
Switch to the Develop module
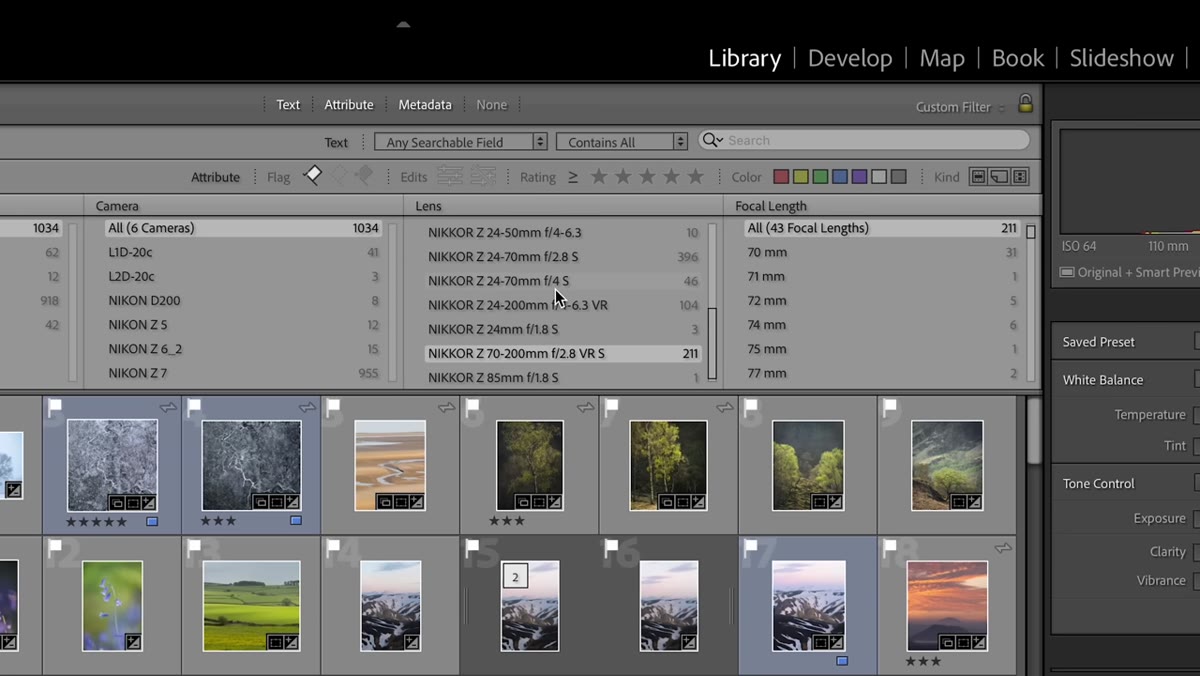pyautogui.click(x=850, y=58)
